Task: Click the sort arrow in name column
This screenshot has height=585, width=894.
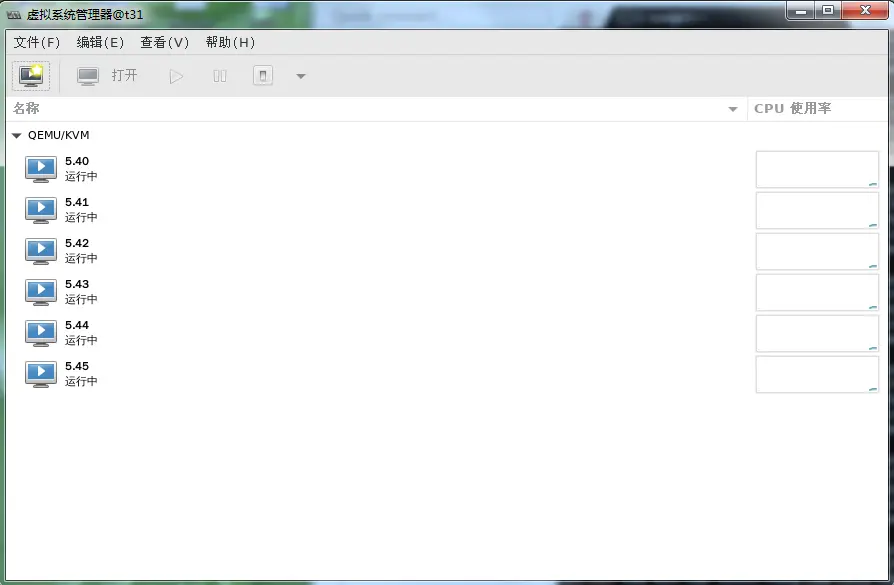Action: coord(733,109)
